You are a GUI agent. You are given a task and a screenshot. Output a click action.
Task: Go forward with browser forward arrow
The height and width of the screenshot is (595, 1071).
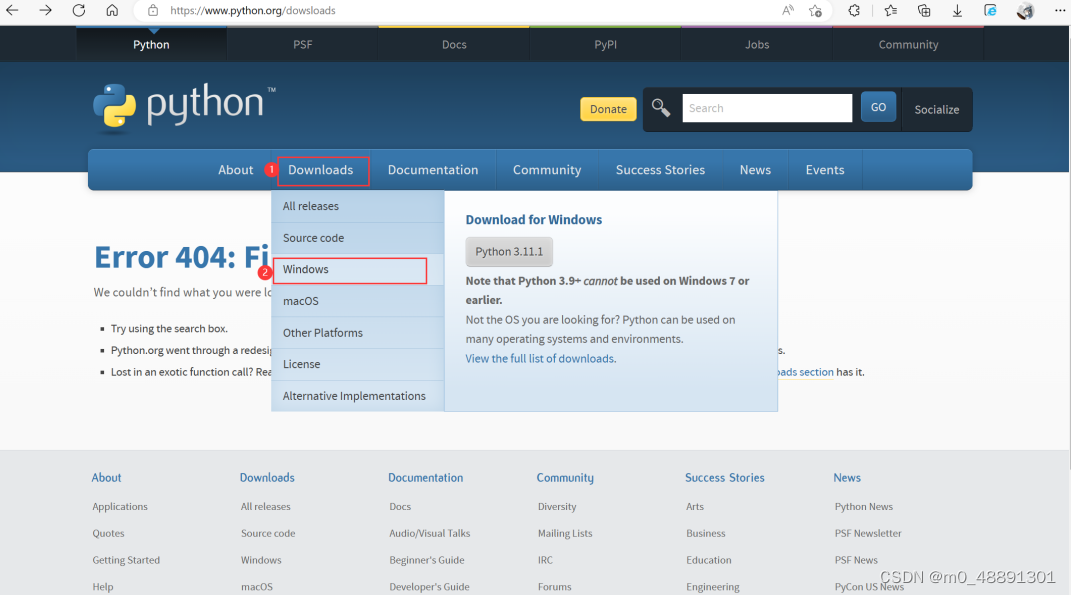point(45,10)
